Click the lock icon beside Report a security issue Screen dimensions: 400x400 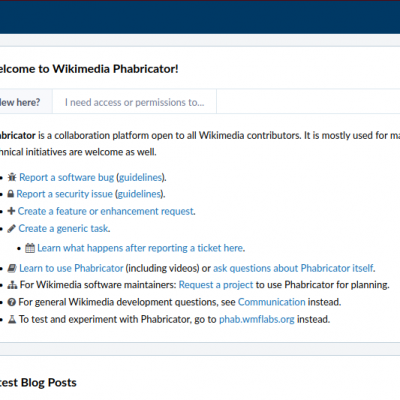11,194
